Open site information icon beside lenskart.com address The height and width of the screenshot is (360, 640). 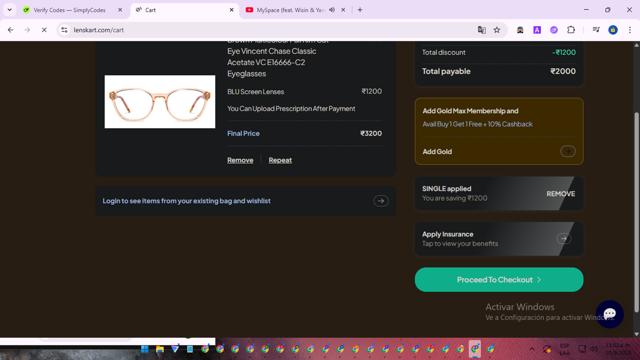[64, 30]
